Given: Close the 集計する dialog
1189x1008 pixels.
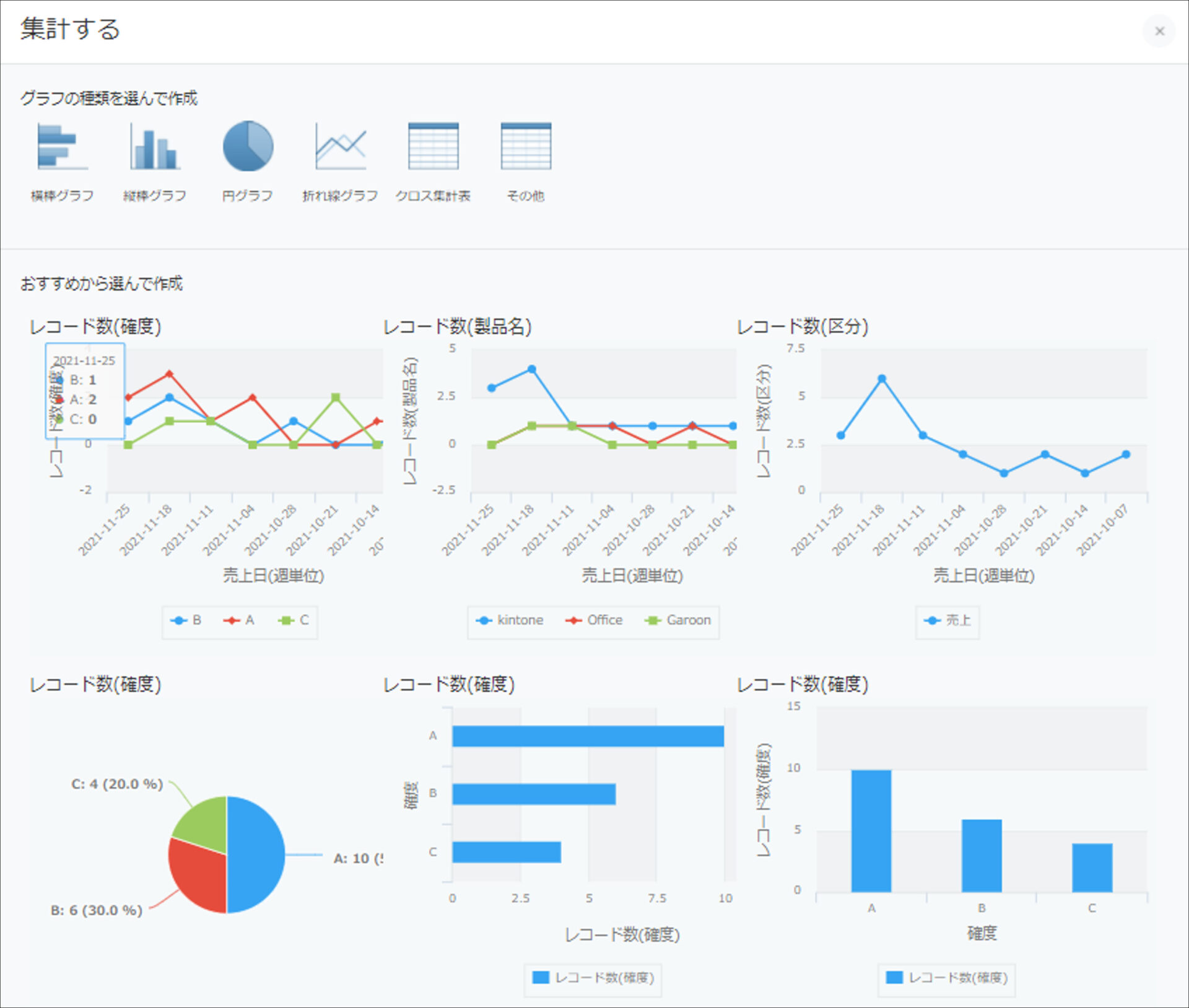Looking at the screenshot, I should click(x=1160, y=31).
